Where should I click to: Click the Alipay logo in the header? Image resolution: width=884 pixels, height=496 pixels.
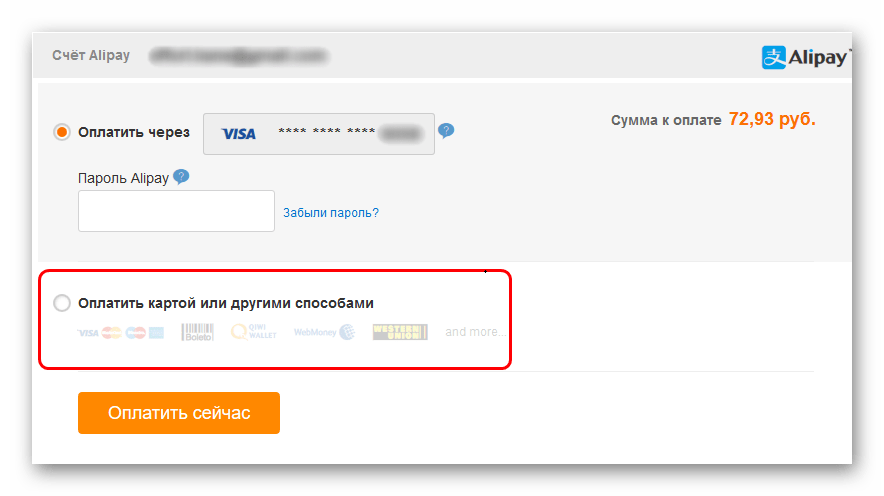coord(805,57)
